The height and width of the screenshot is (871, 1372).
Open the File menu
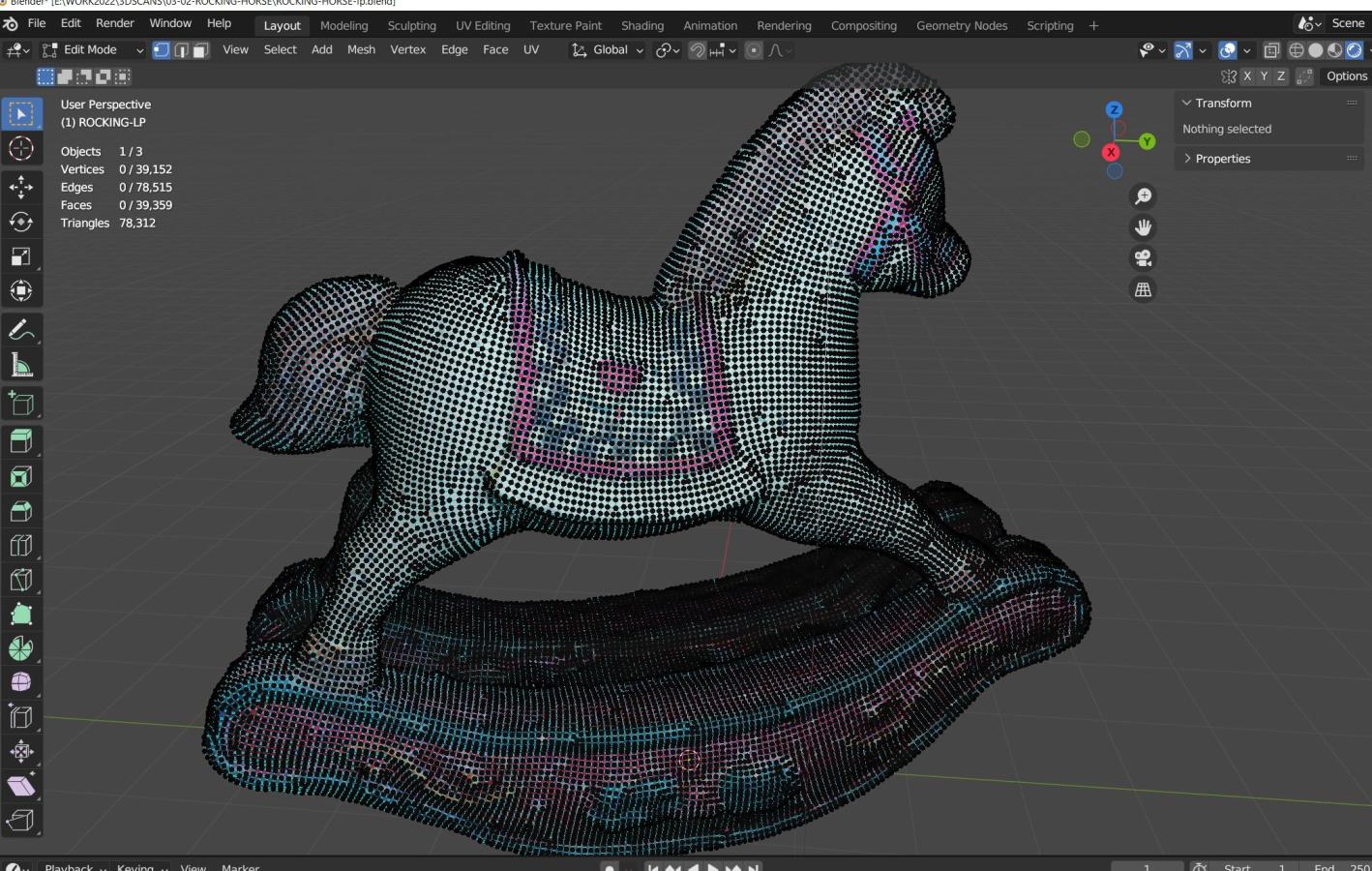pyautogui.click(x=37, y=23)
